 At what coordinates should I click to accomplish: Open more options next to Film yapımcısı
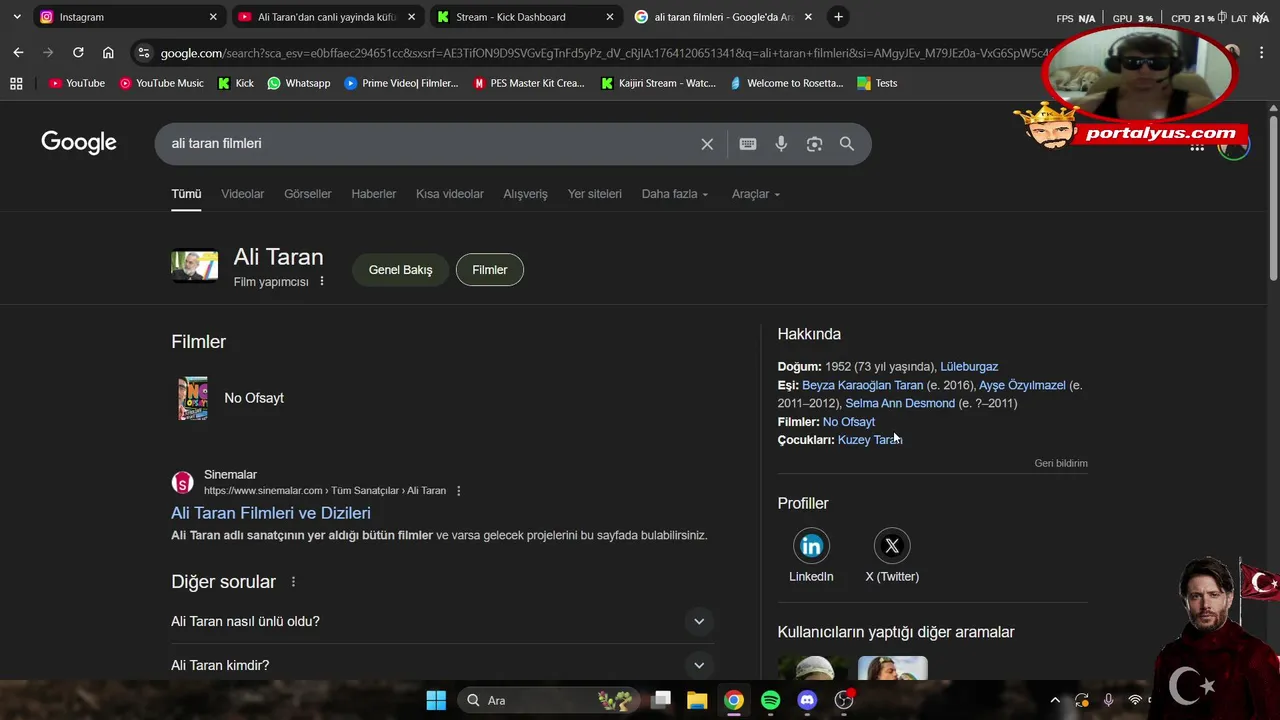click(x=322, y=282)
